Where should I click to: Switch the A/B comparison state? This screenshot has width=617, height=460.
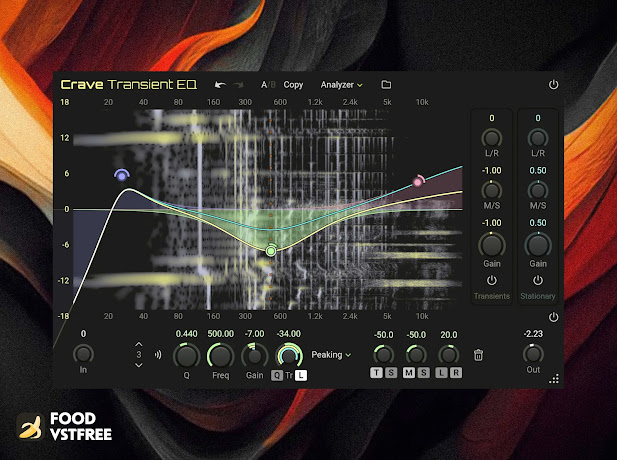pyautogui.click(x=268, y=85)
